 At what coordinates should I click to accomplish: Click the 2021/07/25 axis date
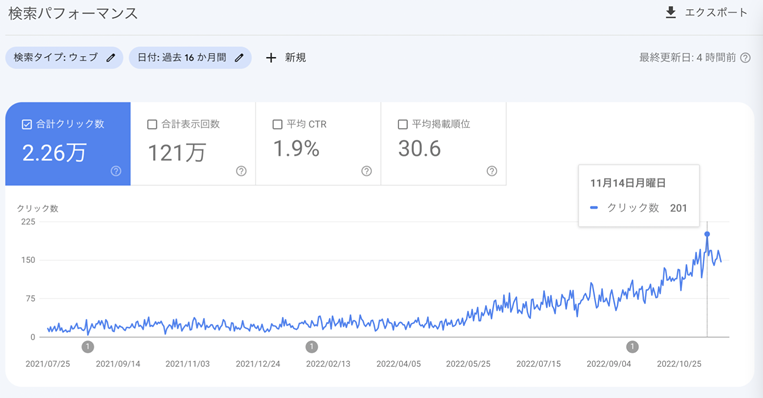pyautogui.click(x=48, y=364)
